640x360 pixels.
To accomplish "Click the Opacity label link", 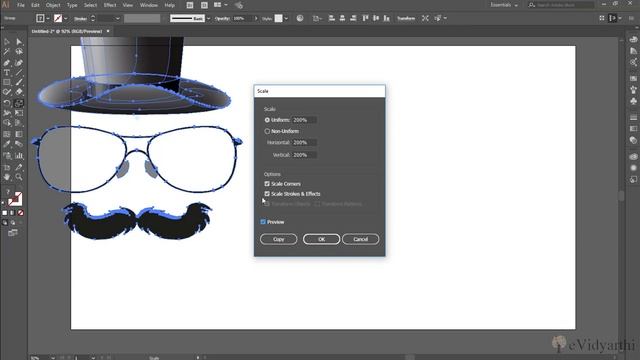I will tap(222, 18).
